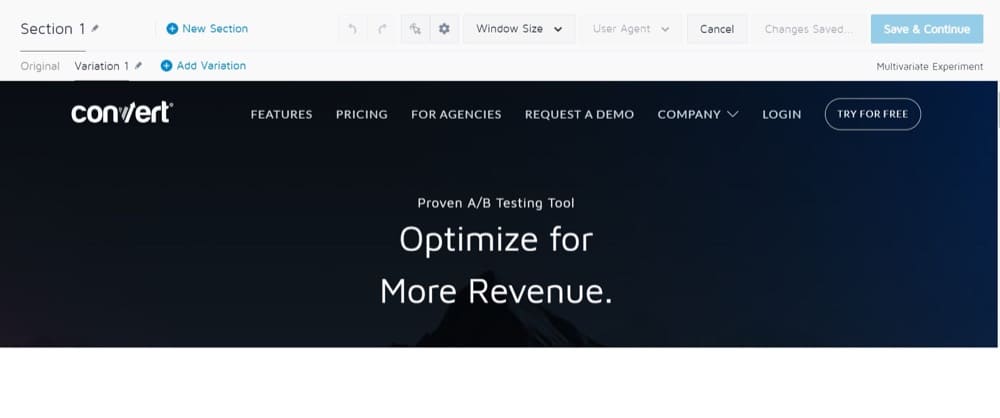The image size is (1000, 418).
Task: Click the Add Variation plus icon
Action: 167,66
